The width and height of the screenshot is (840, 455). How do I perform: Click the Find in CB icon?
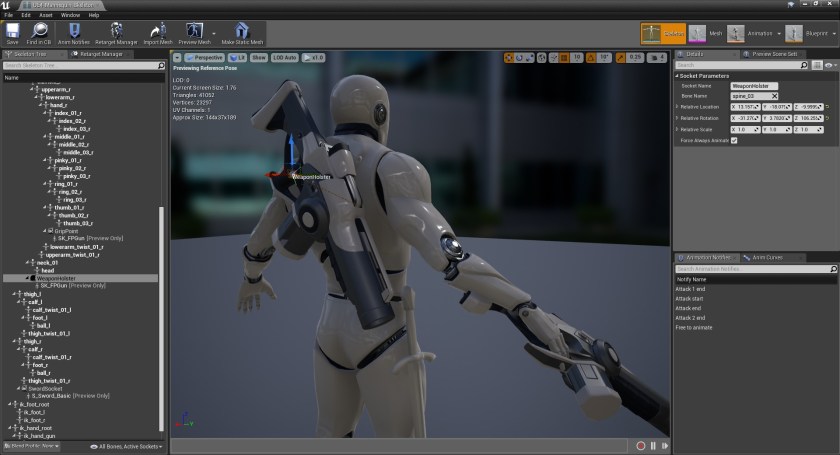[41, 31]
